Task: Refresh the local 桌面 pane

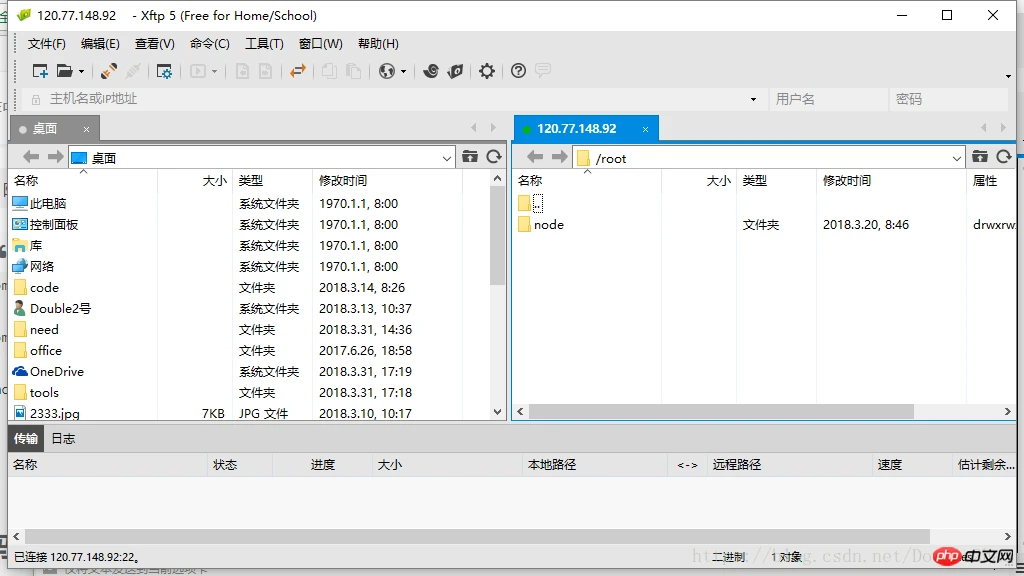Action: pos(494,156)
